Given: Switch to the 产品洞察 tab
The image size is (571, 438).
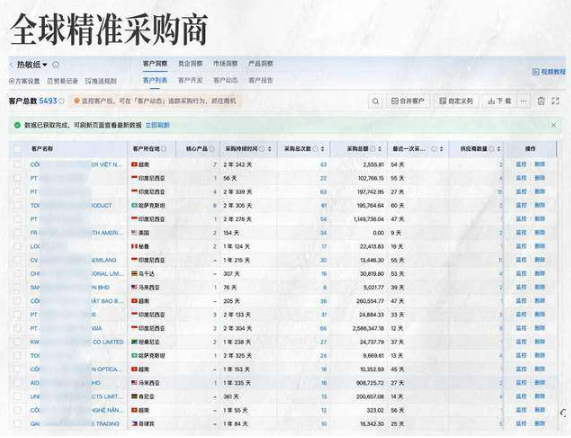Looking at the screenshot, I should click(x=260, y=63).
